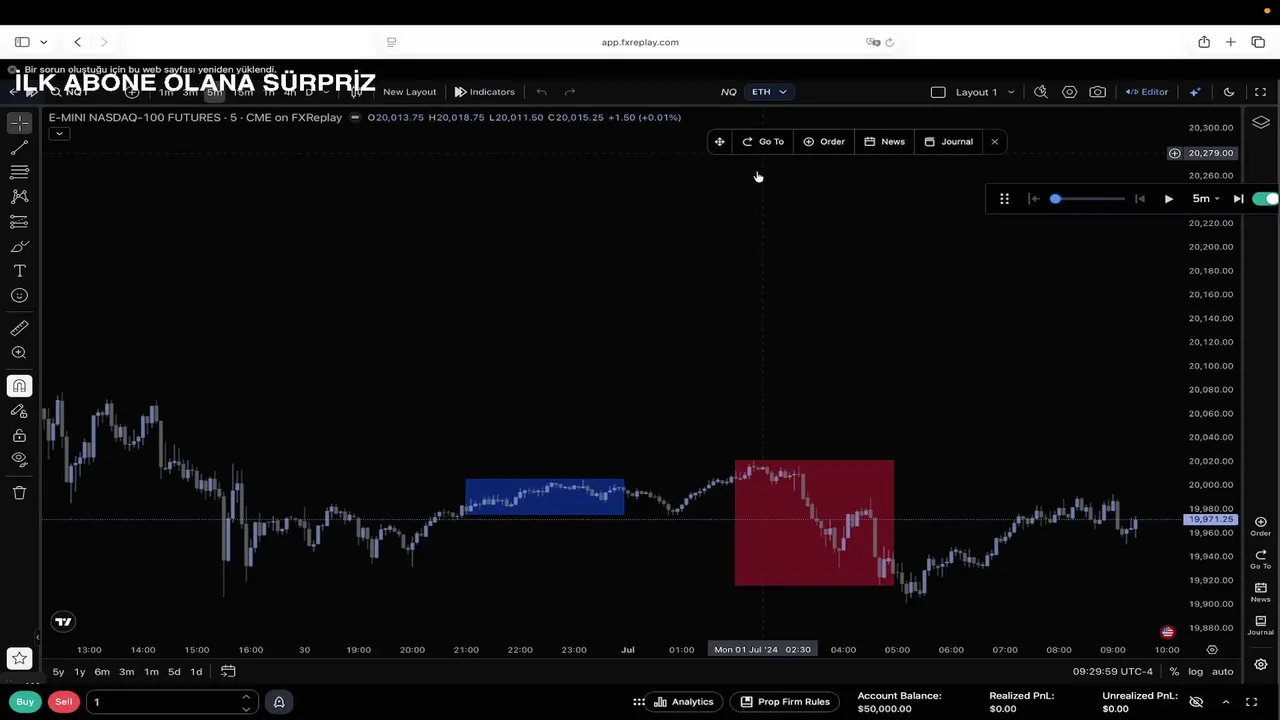Redo the last chart action
The image size is (1280, 720).
click(570, 92)
